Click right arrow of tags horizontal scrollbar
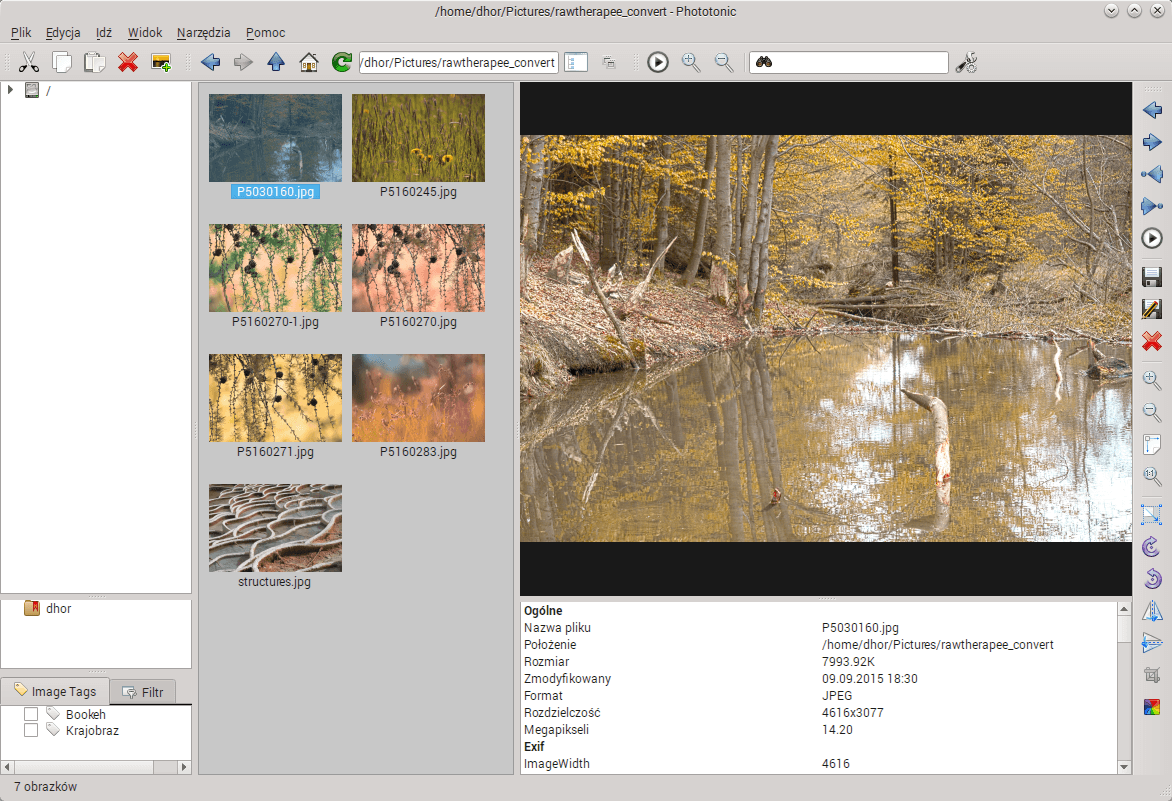 coord(184,767)
